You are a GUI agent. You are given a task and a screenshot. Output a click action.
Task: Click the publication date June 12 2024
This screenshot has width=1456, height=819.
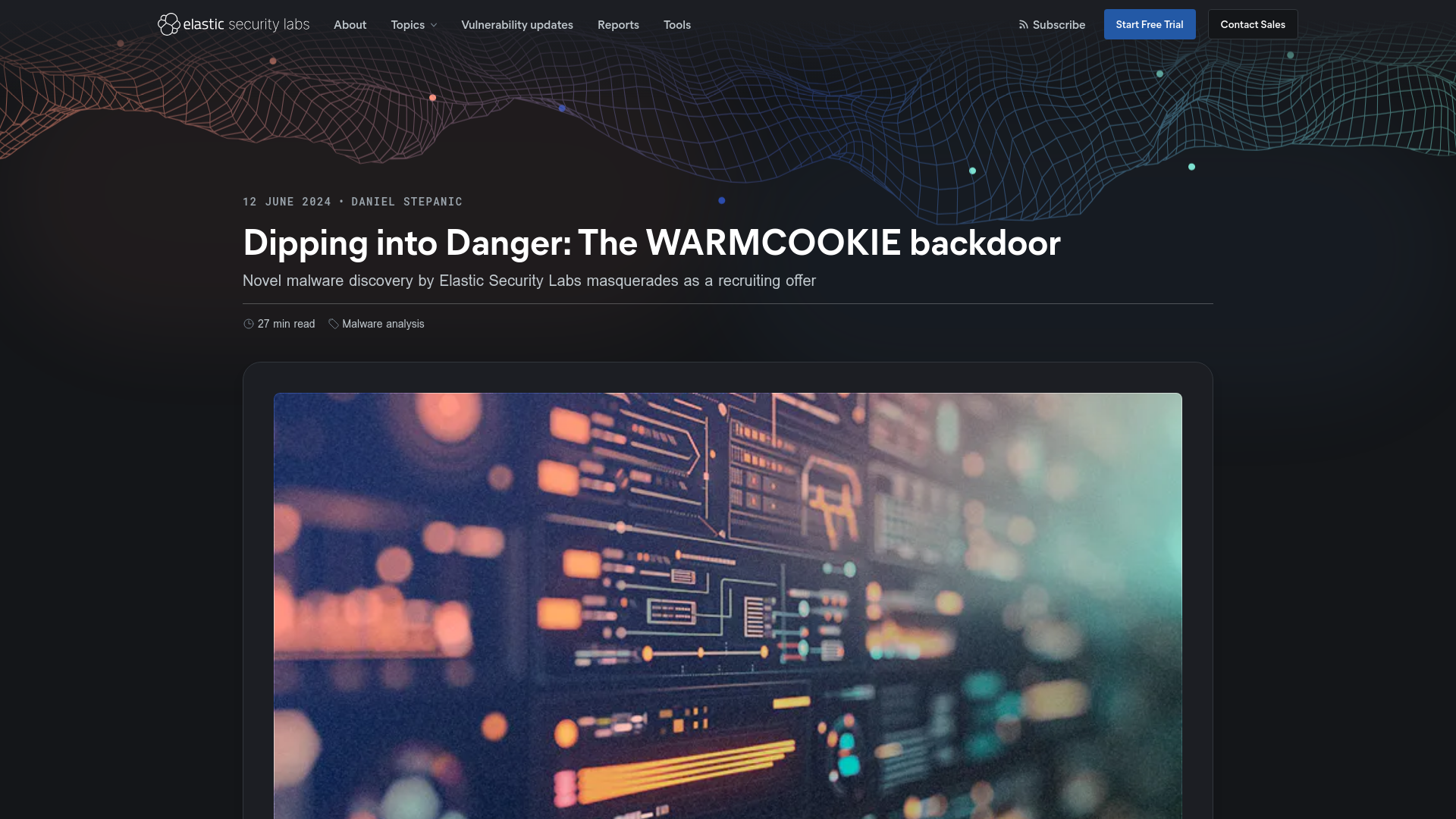click(286, 200)
